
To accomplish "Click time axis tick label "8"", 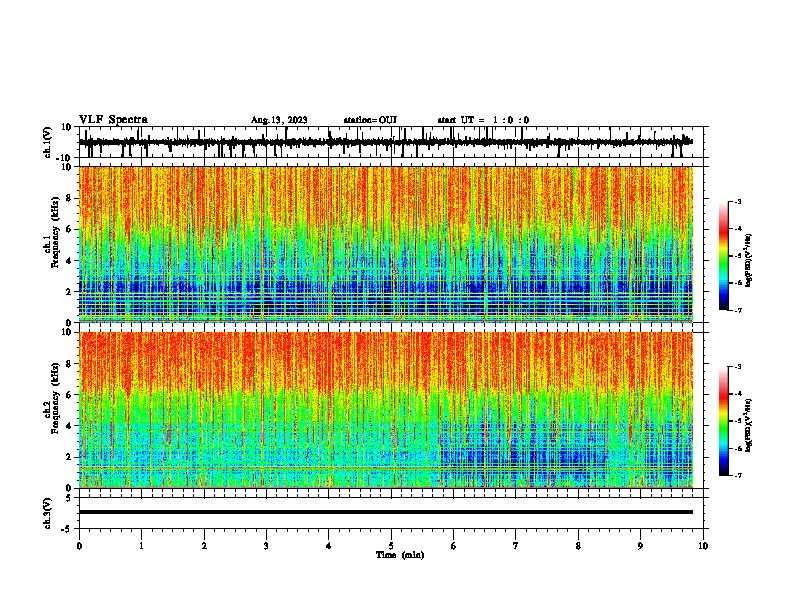I will (578, 546).
